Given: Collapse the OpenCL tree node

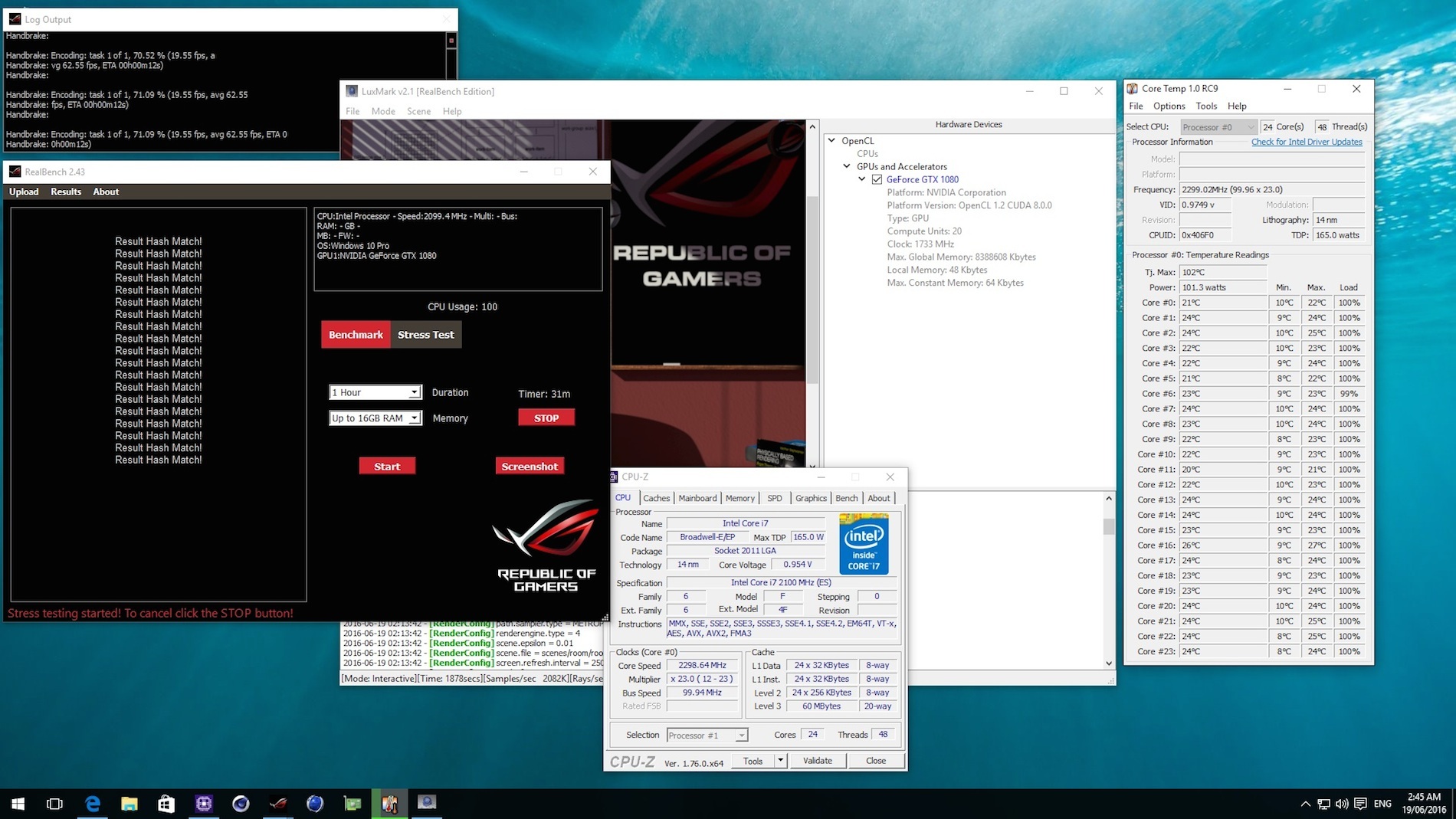Looking at the screenshot, I should [x=831, y=141].
